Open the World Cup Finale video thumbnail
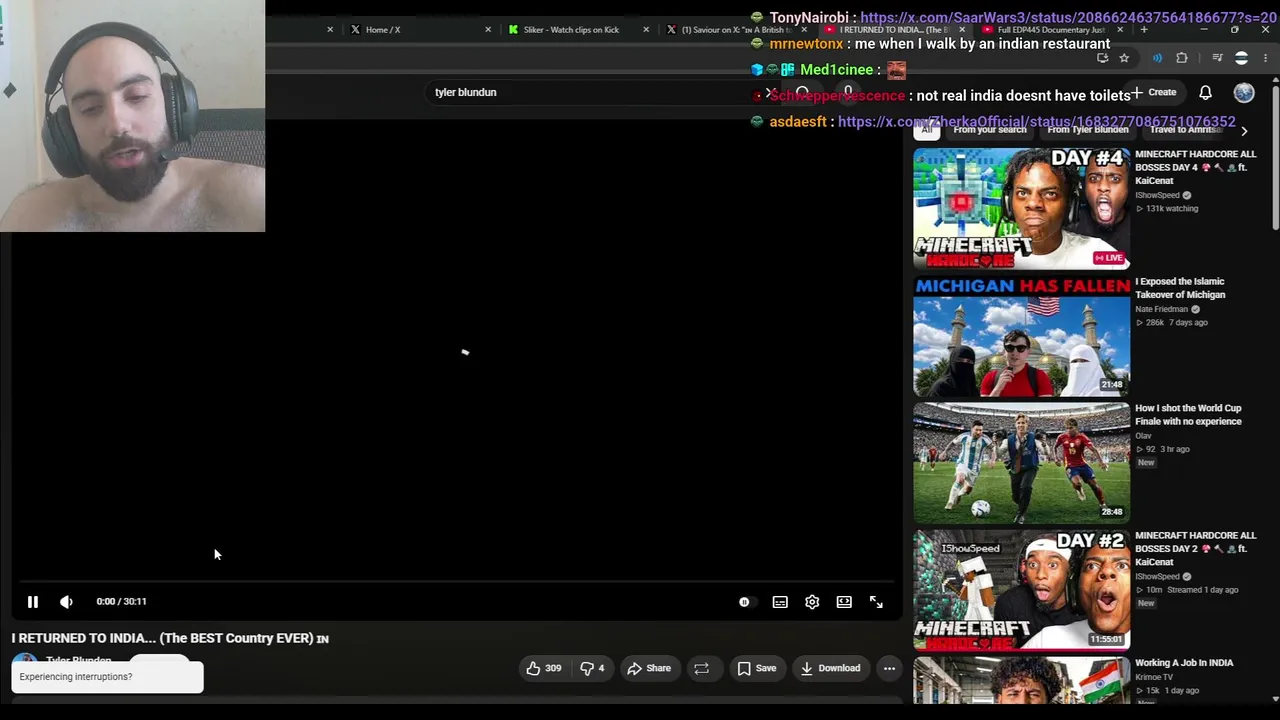Screen dimensions: 1280x720 click(x=1021, y=463)
